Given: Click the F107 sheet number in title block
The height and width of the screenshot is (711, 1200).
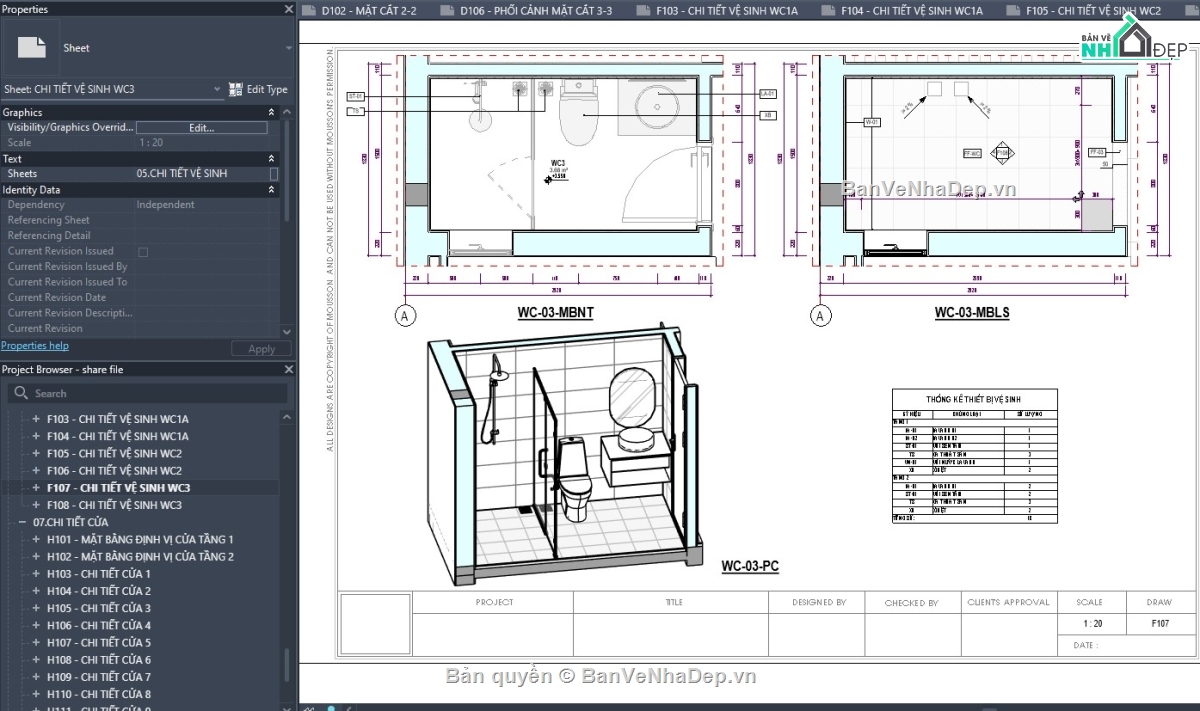Looking at the screenshot, I should click(1161, 623).
